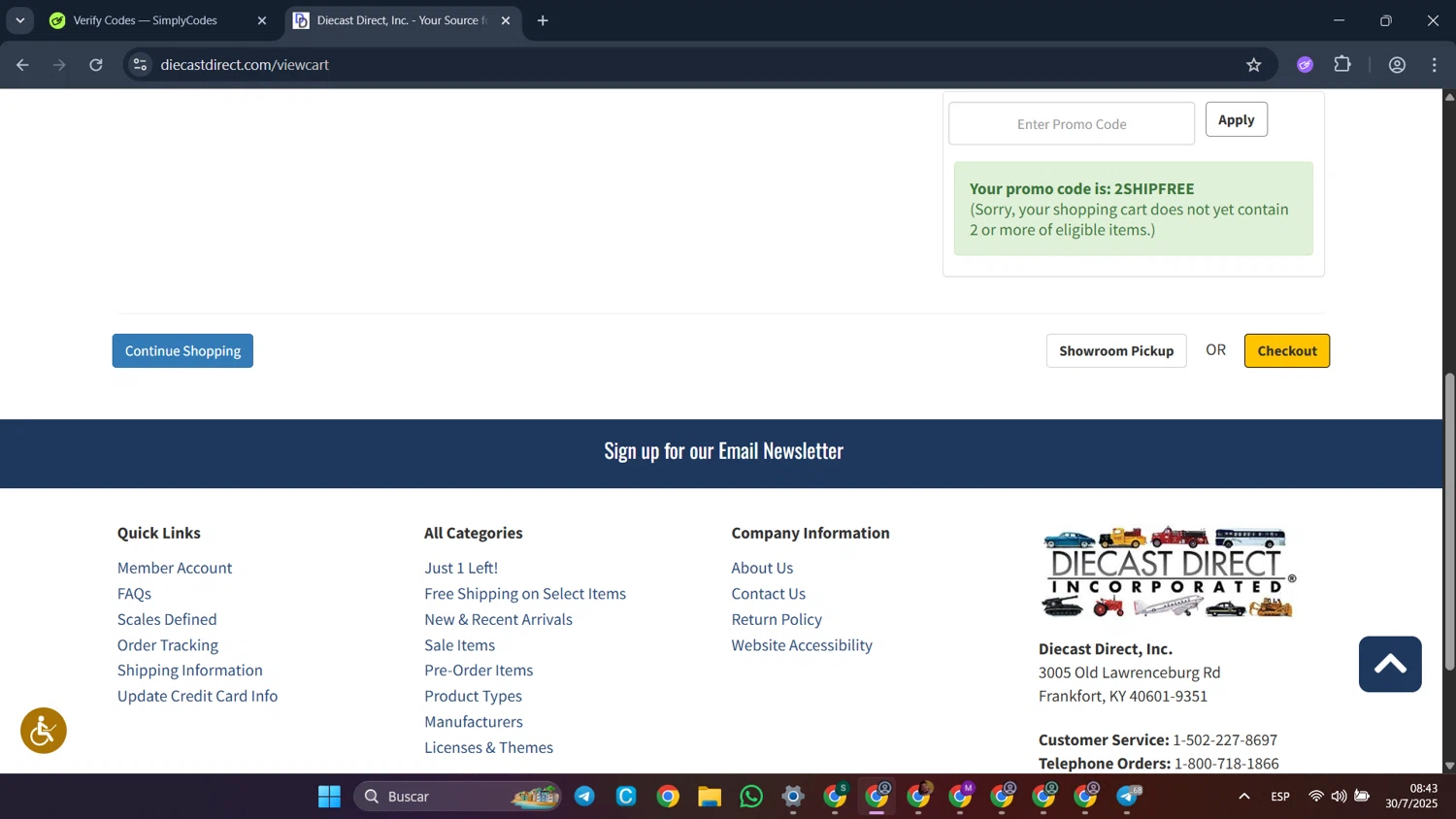Viewport: 1456px width, 819px height.
Task: Open Free Shipping on Select Items
Action: point(525,594)
